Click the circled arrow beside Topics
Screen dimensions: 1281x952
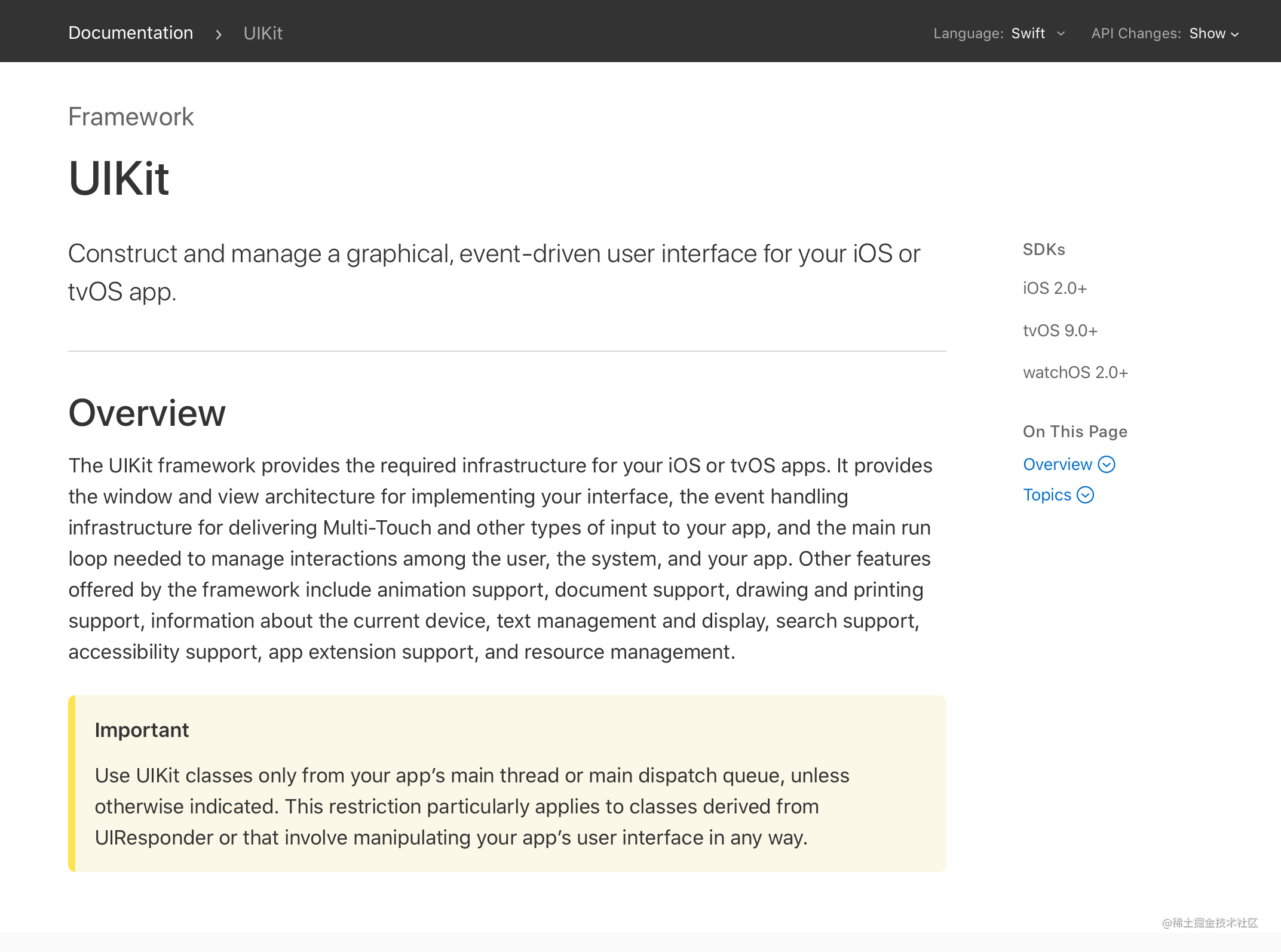point(1085,495)
